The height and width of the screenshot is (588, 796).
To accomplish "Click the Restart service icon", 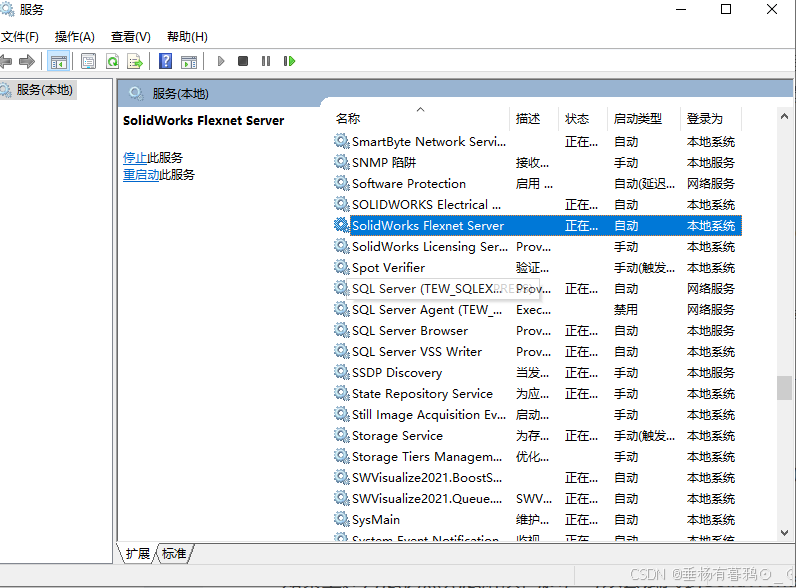I will coord(289,61).
